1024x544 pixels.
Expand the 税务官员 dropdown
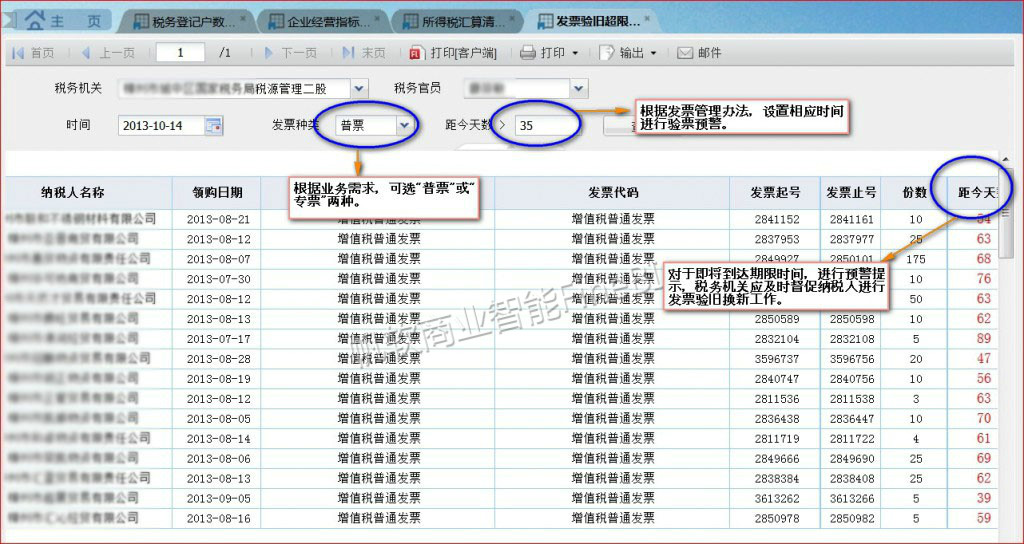tap(579, 88)
